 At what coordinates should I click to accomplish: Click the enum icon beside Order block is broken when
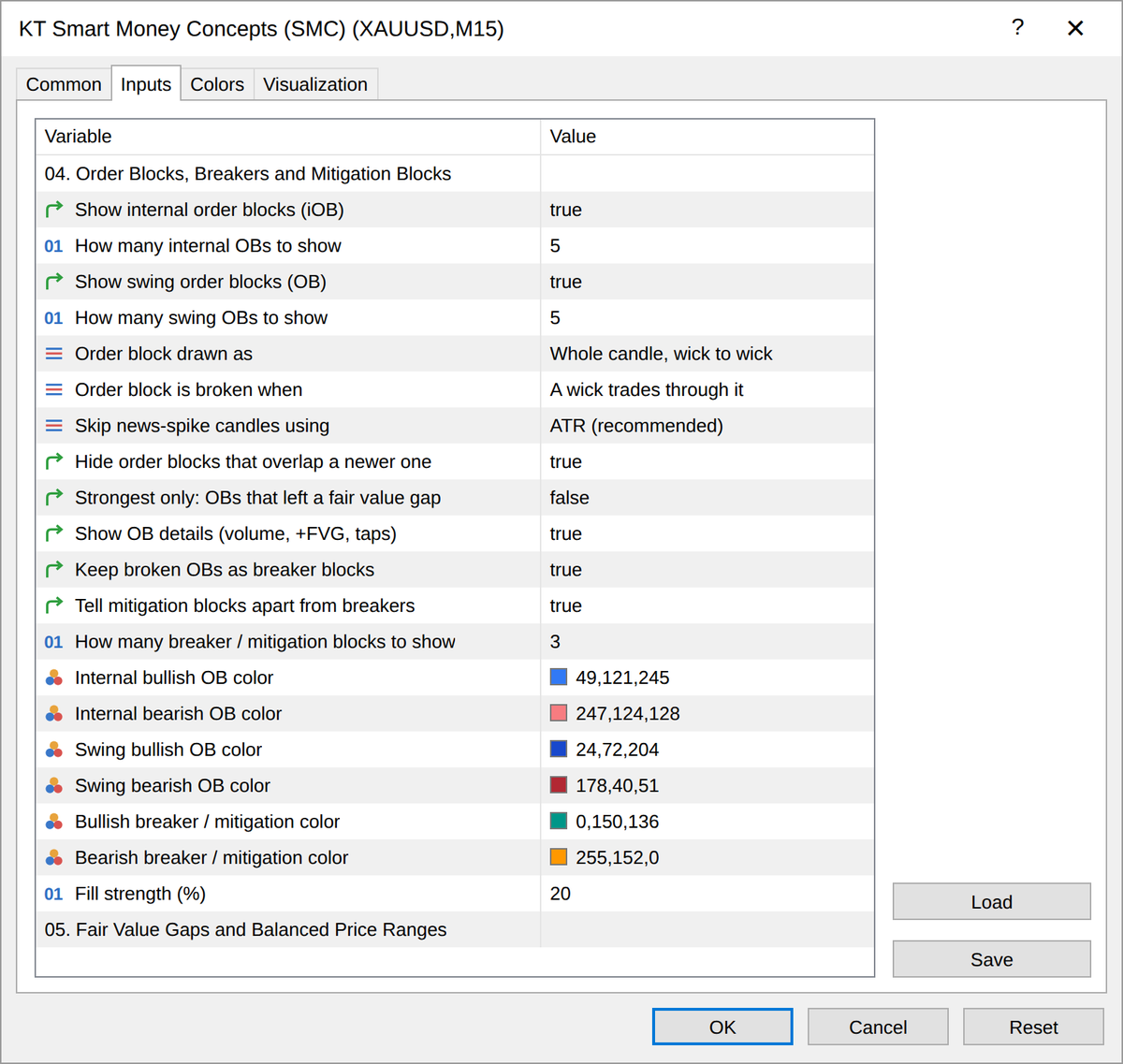tap(54, 390)
